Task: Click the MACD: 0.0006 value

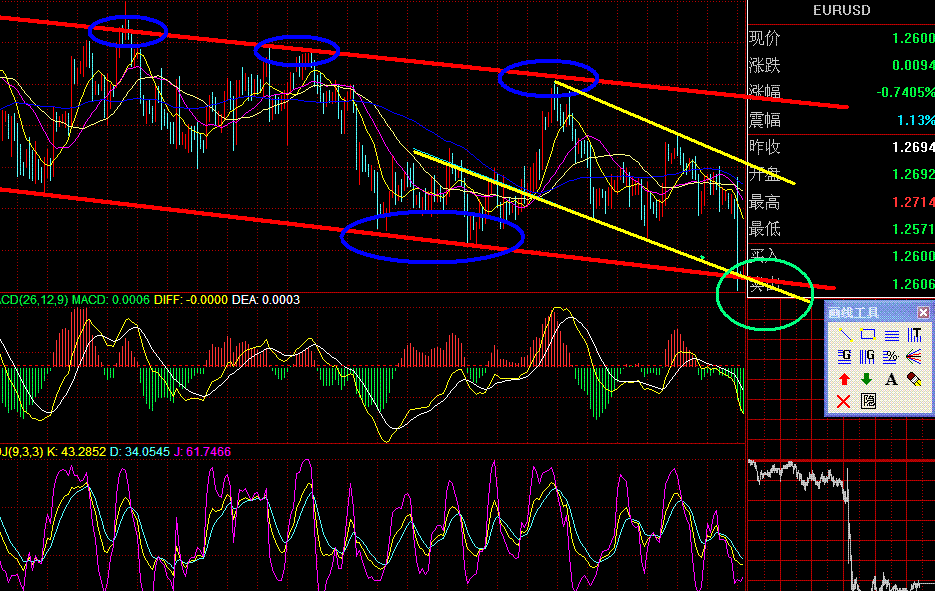Action: [111, 299]
